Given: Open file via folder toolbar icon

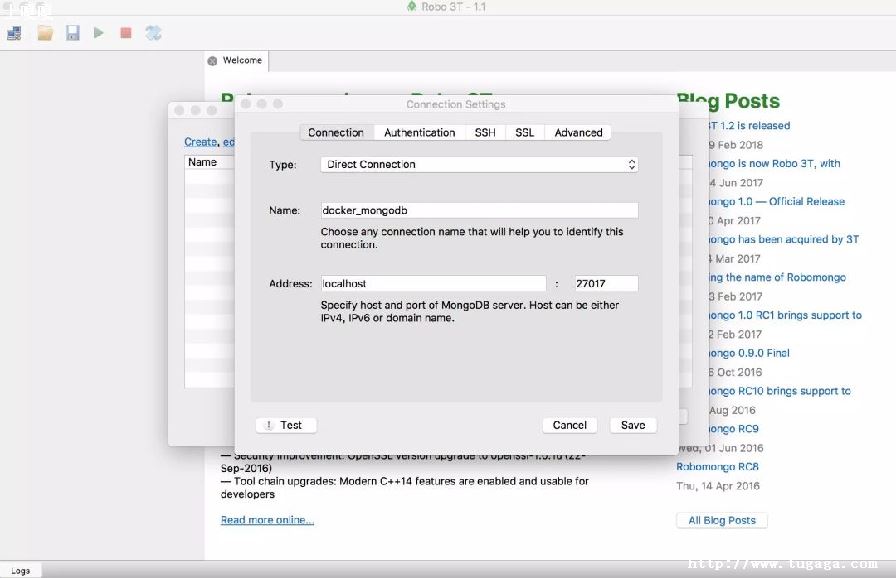Looking at the screenshot, I should [45, 33].
